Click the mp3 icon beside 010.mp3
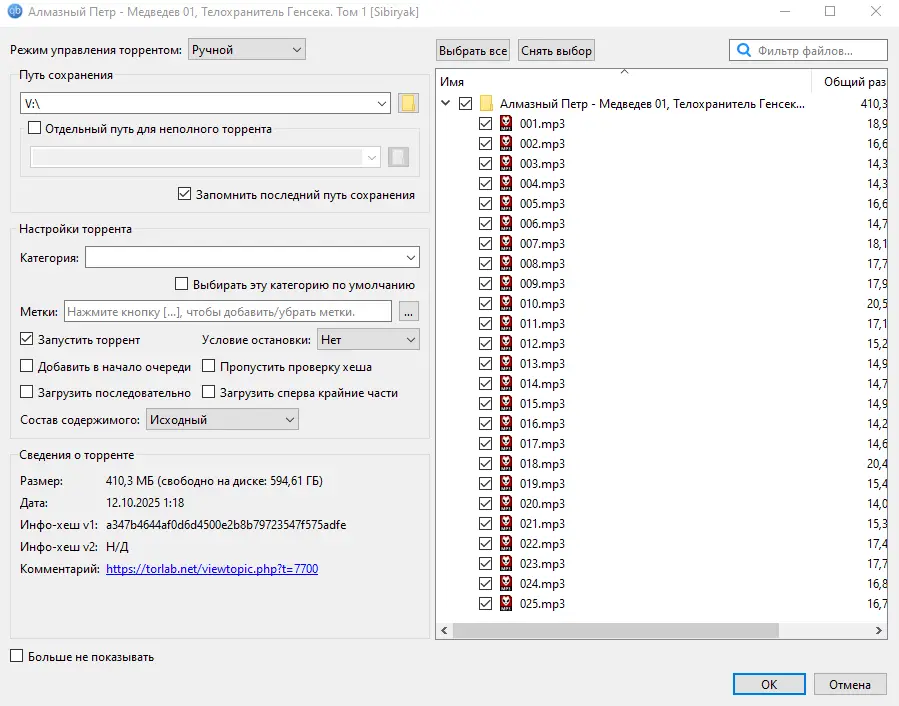Screen dimensions: 899x706 click(507, 304)
